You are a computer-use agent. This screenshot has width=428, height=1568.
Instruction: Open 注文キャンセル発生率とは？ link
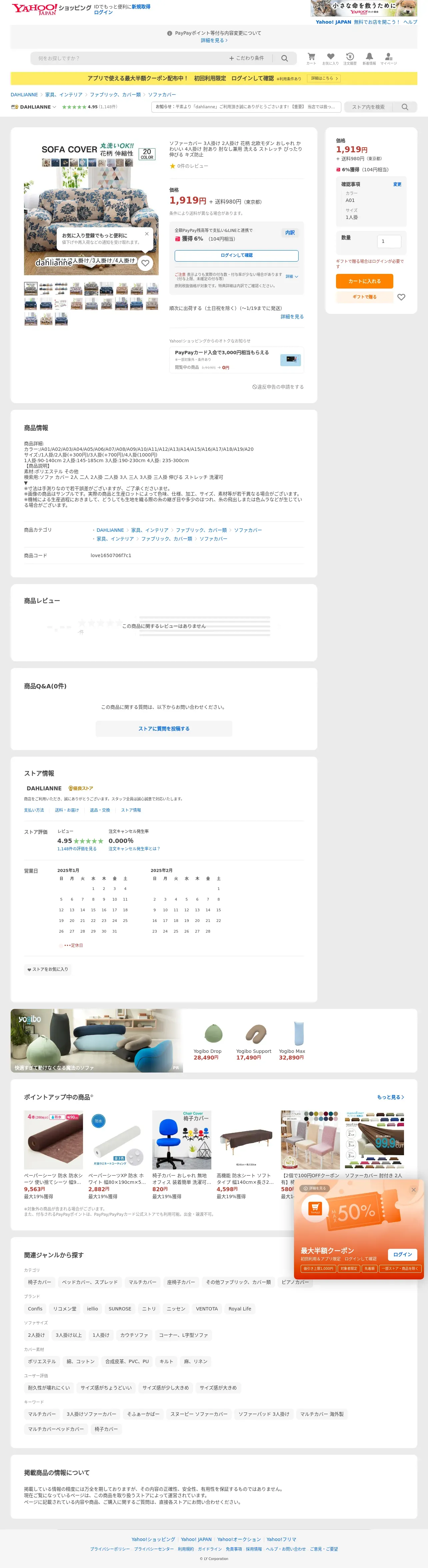point(134,849)
